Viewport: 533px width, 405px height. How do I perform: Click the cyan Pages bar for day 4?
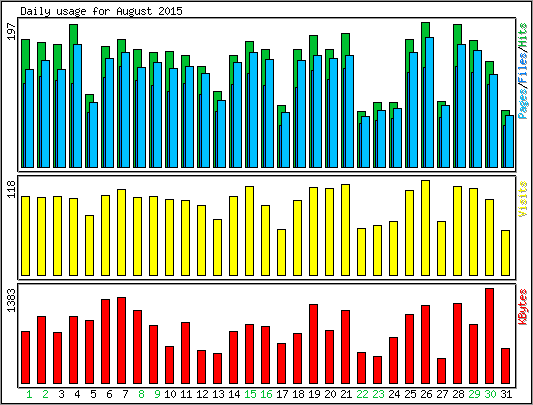pyautogui.click(x=77, y=106)
